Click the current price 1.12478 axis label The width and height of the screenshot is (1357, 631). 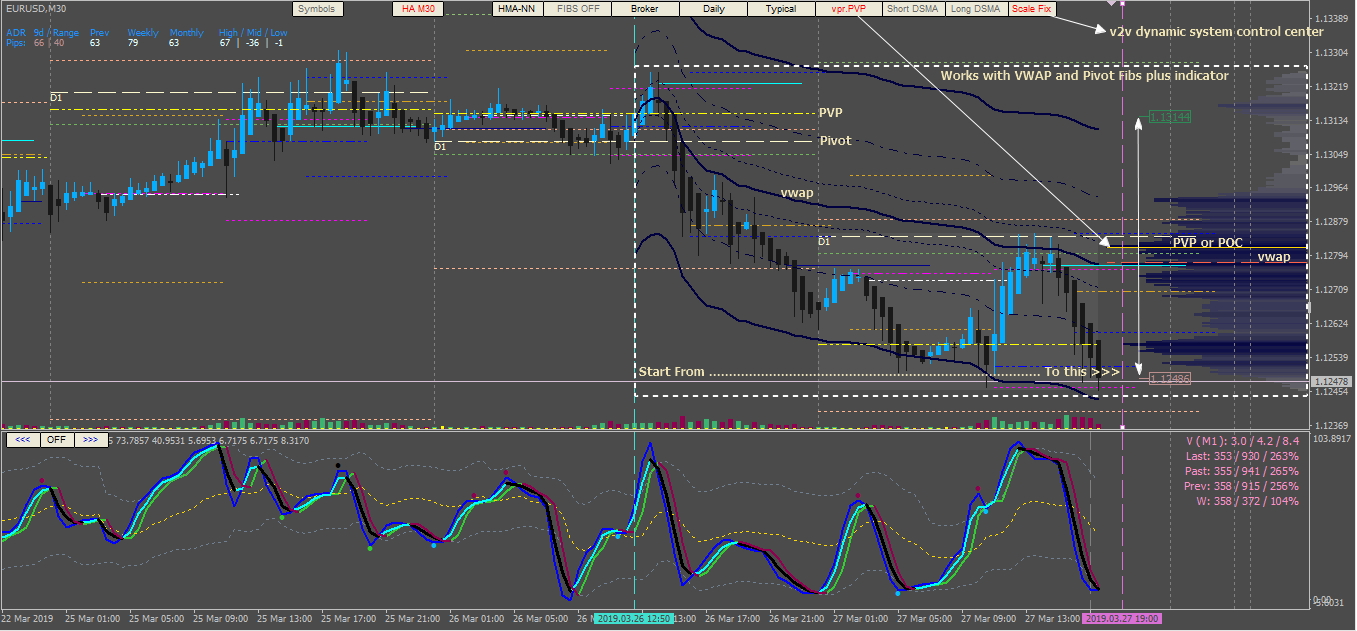pyautogui.click(x=1331, y=382)
